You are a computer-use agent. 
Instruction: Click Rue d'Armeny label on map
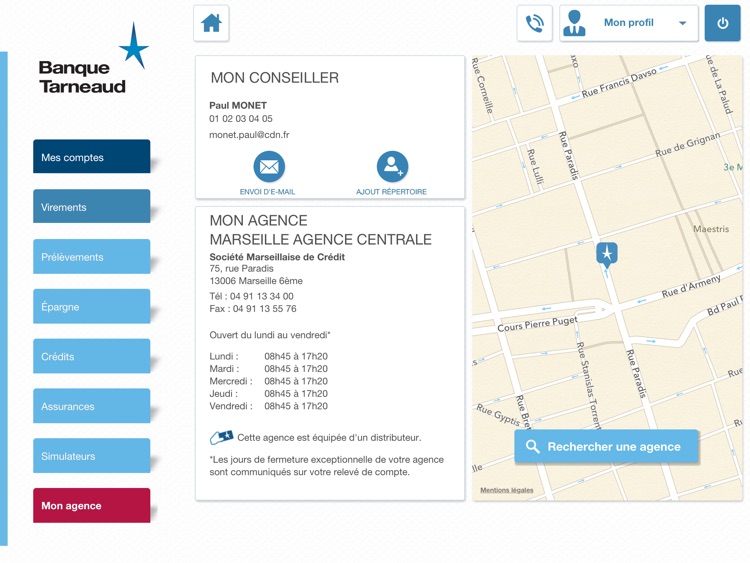point(691,286)
